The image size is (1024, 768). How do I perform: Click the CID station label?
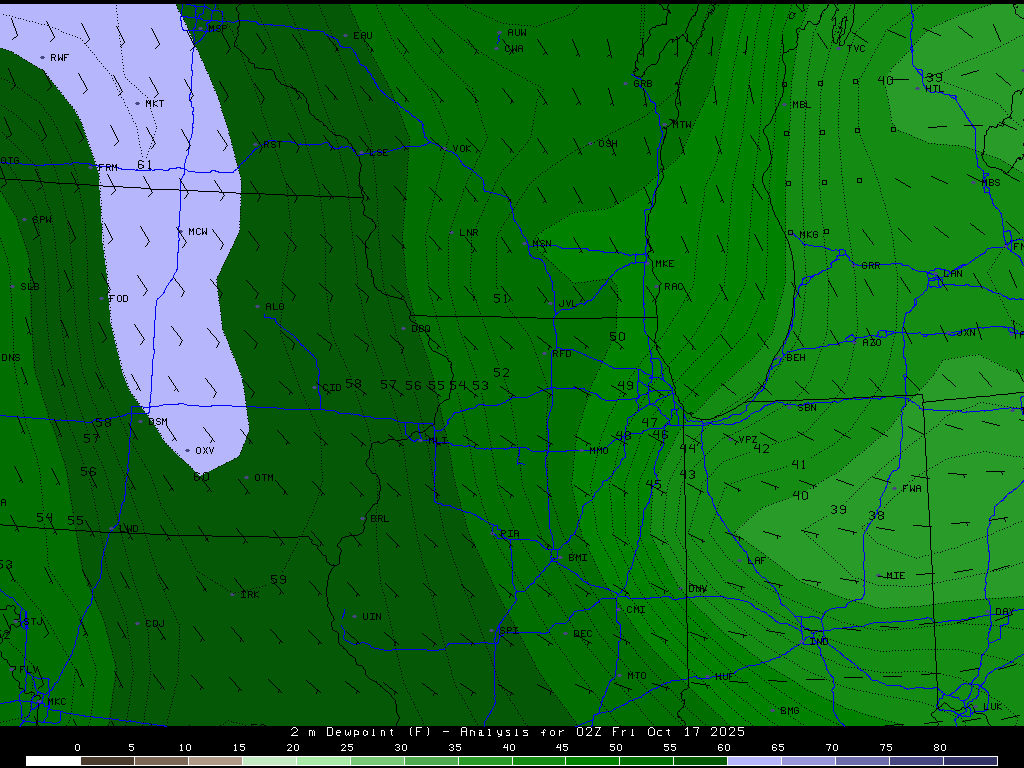tap(332, 387)
